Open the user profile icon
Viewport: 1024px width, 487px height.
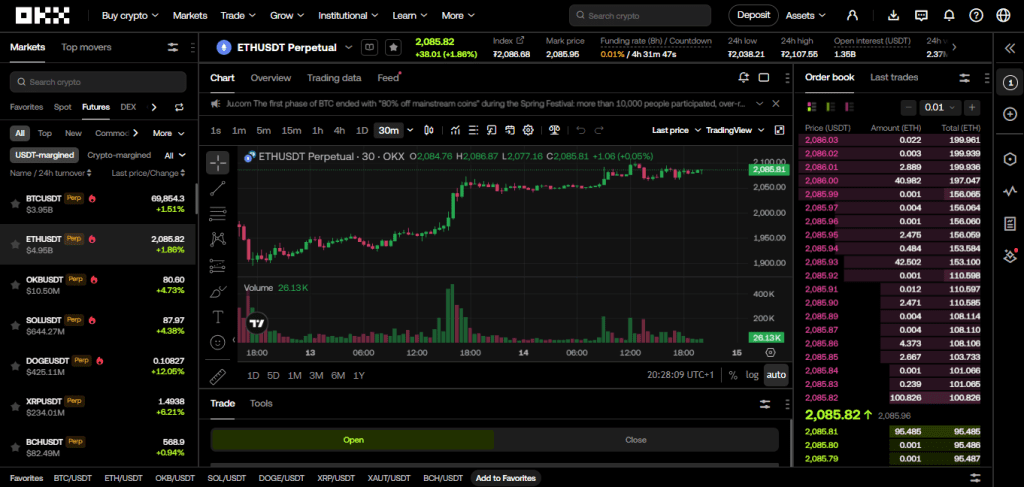click(x=852, y=15)
